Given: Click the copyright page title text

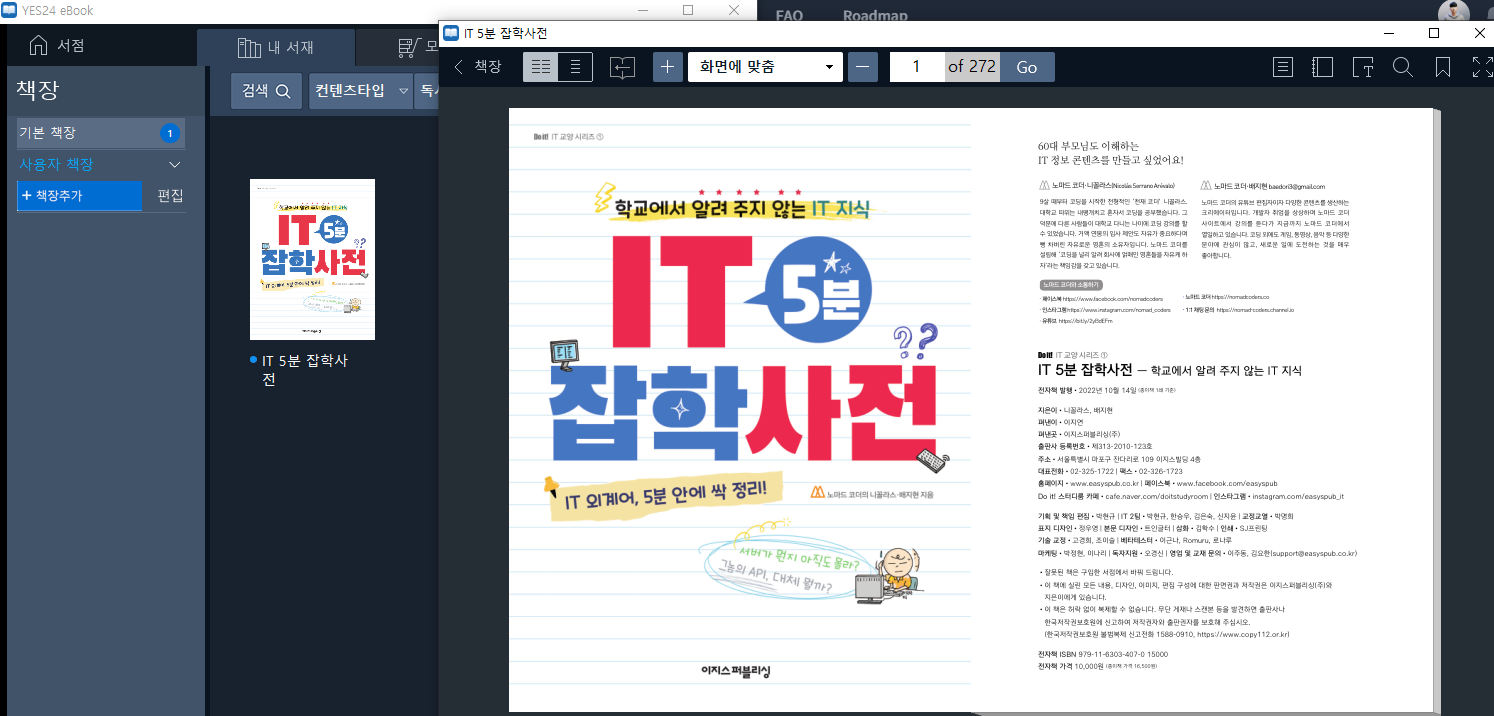Looking at the screenshot, I should point(1170,370).
